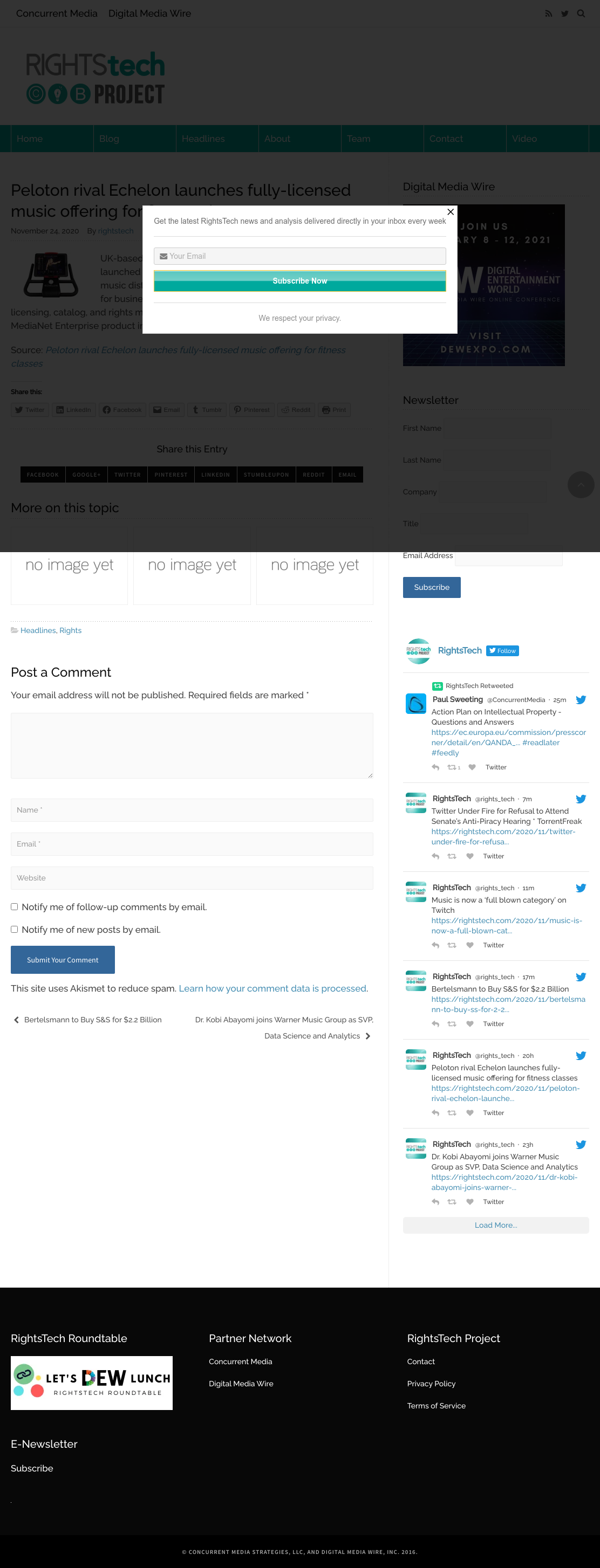Open the Video menu item
Screen dimensions: 600x1568
(x=548, y=139)
